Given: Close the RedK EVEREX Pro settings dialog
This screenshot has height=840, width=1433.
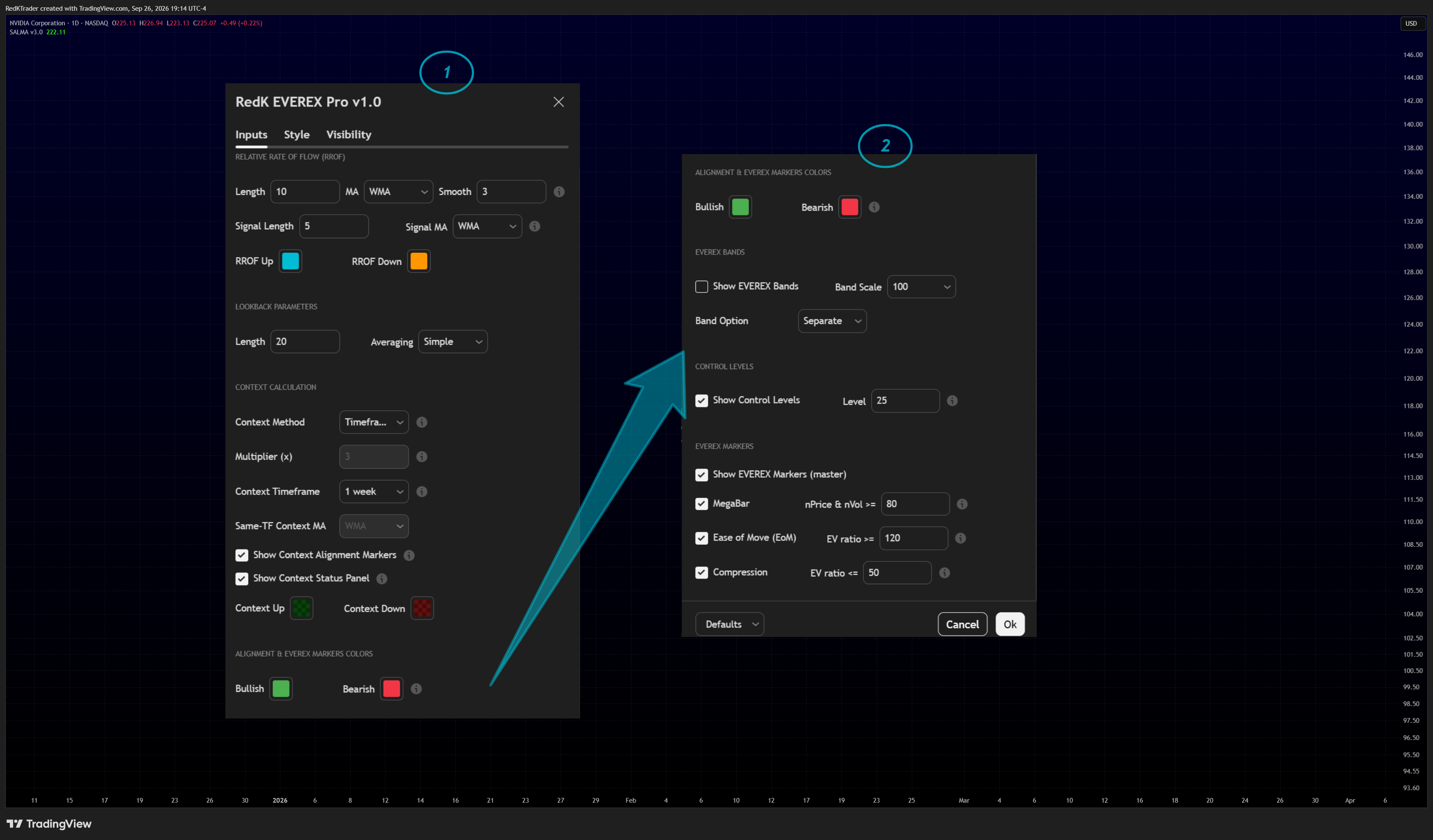Looking at the screenshot, I should [559, 102].
